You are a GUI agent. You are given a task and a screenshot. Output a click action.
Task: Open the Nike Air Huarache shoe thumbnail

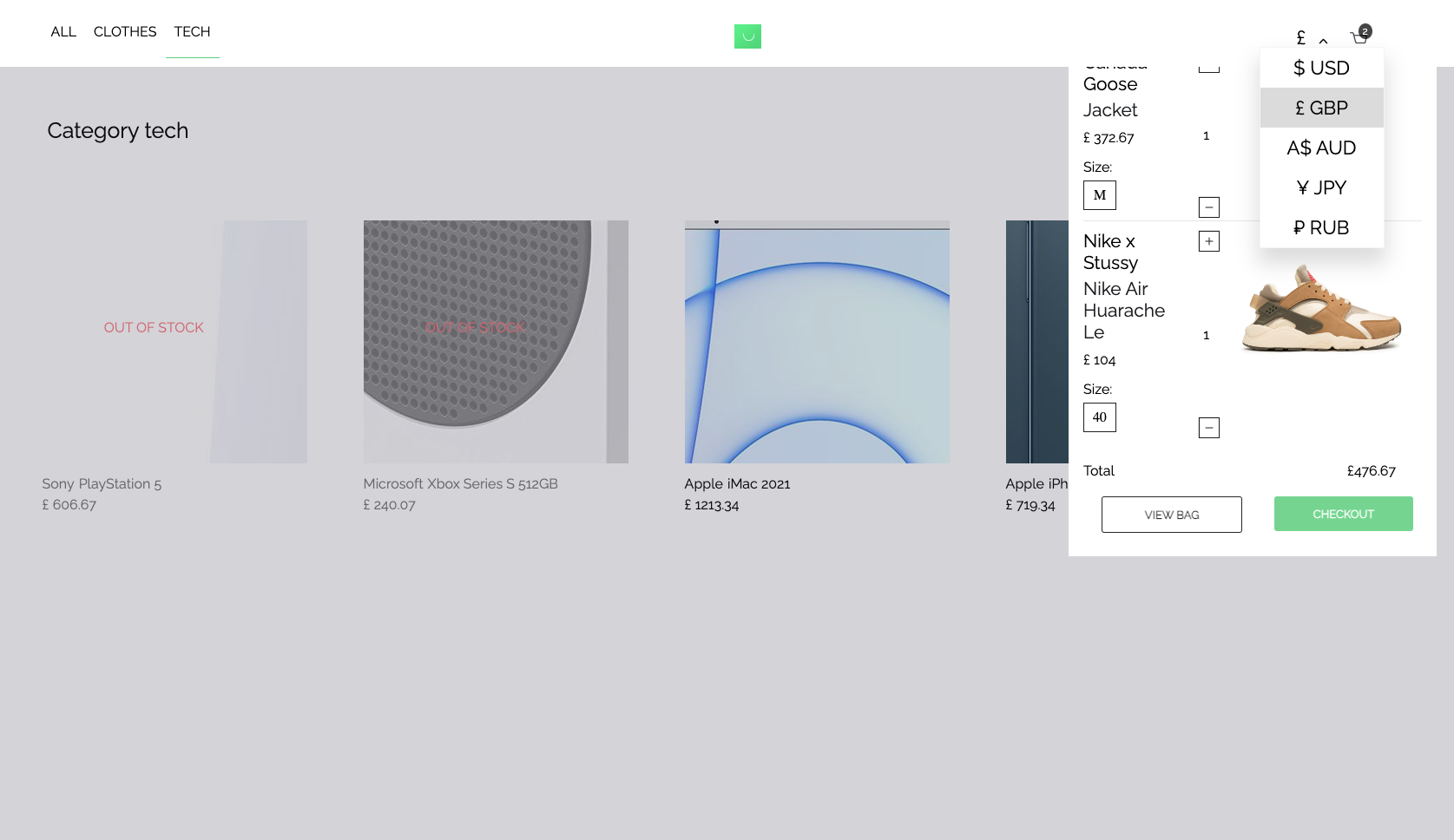pyautogui.click(x=1321, y=309)
